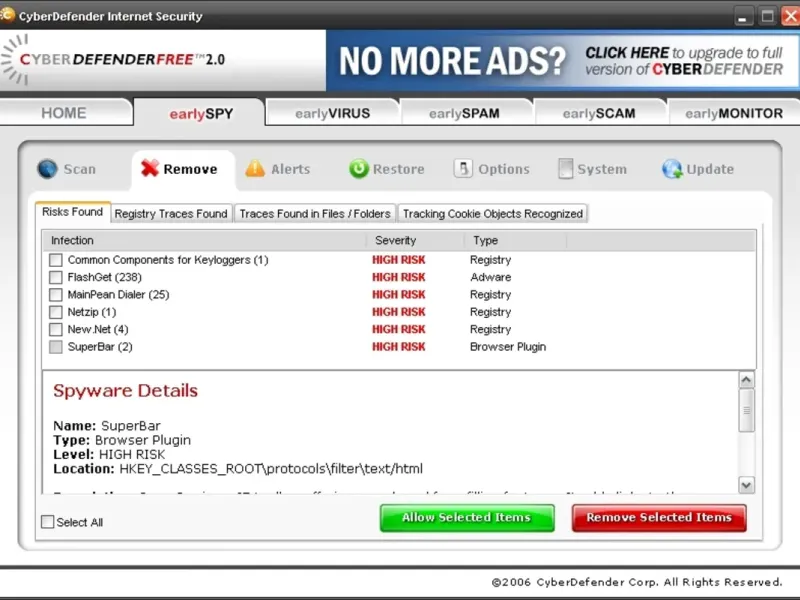Screen dimensions: 800x600
Task: Enable the Select All checkbox
Action: coord(47,521)
